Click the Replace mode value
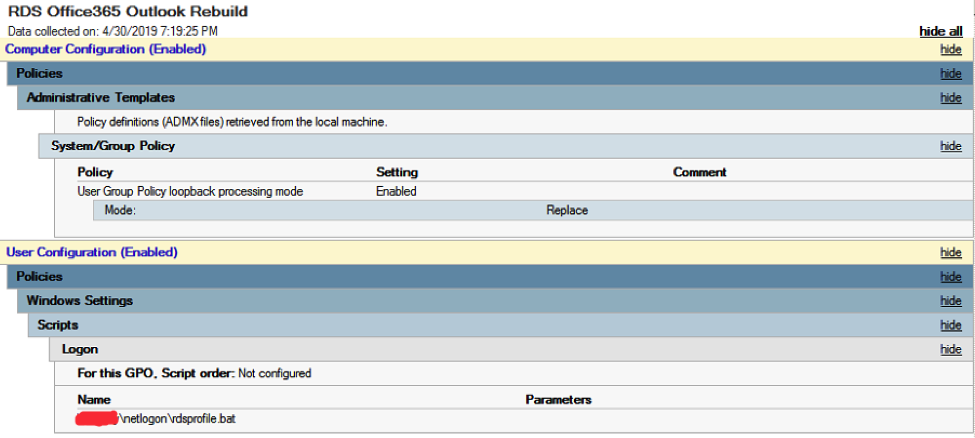Screen dimensions: 975x438 (567, 211)
